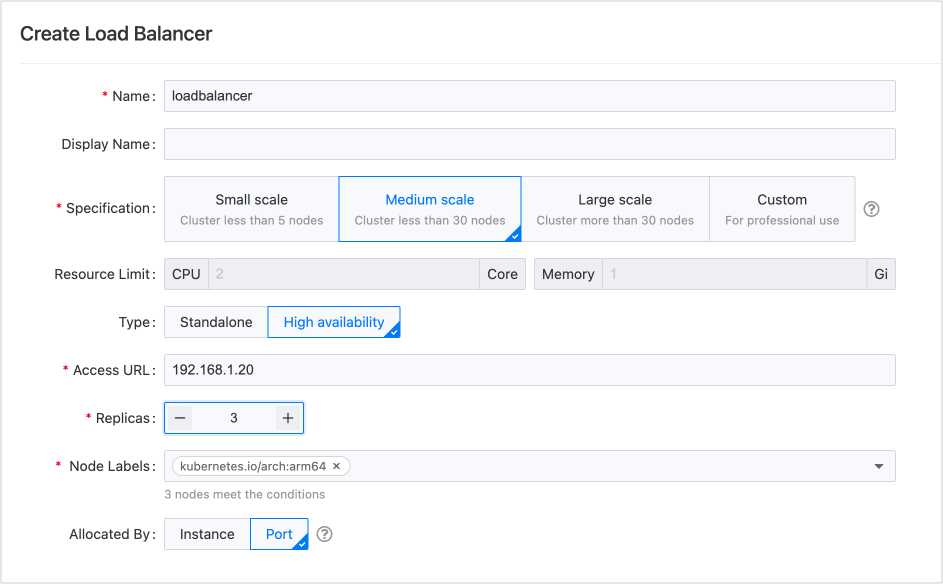Switch type to Standalone
Viewport: 943px width, 584px height.
pos(216,322)
